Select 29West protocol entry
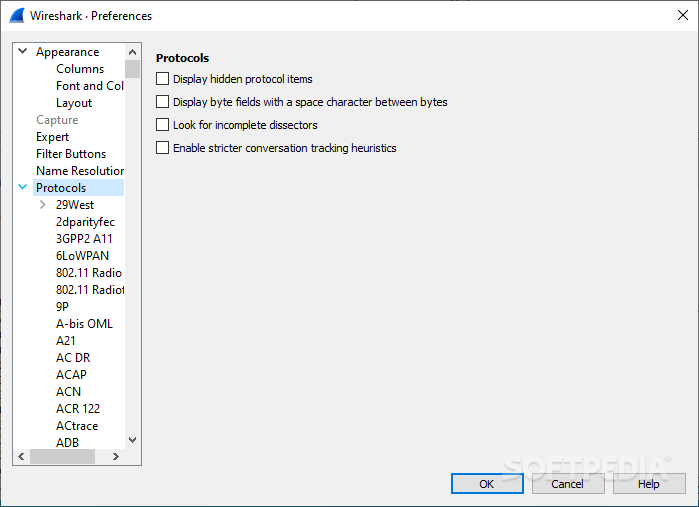This screenshot has width=699, height=507. point(75,205)
